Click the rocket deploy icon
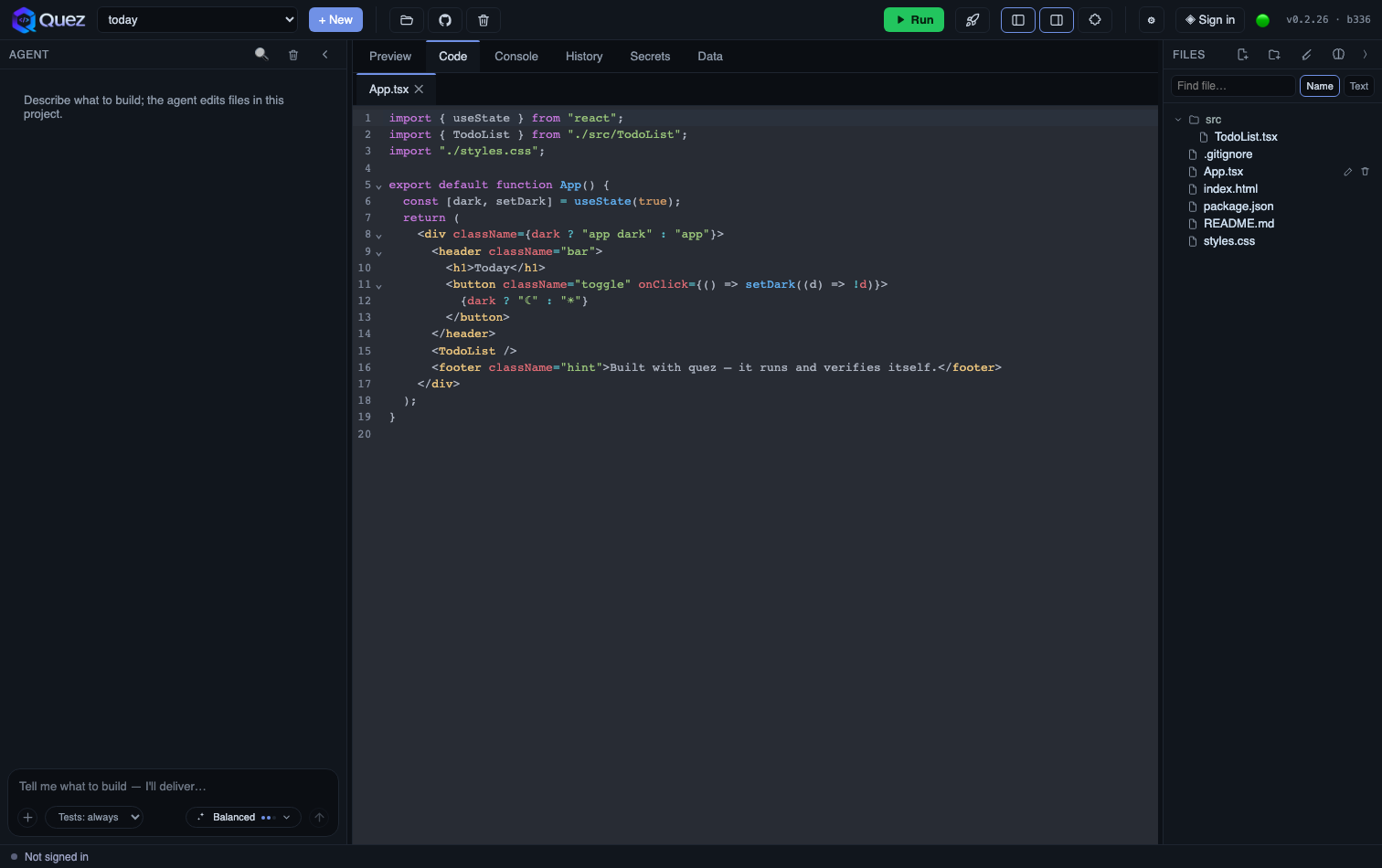Image resolution: width=1382 pixels, height=868 pixels. click(x=973, y=20)
